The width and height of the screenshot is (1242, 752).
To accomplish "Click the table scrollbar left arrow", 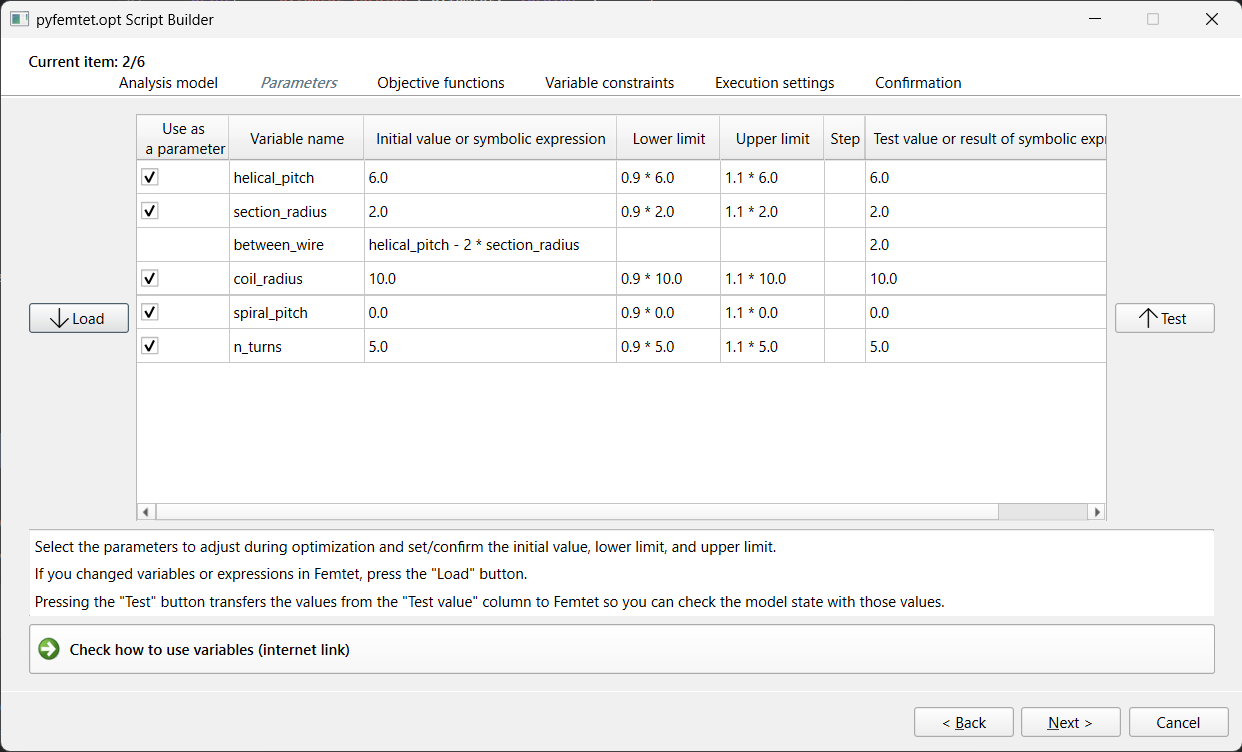I will (x=146, y=512).
